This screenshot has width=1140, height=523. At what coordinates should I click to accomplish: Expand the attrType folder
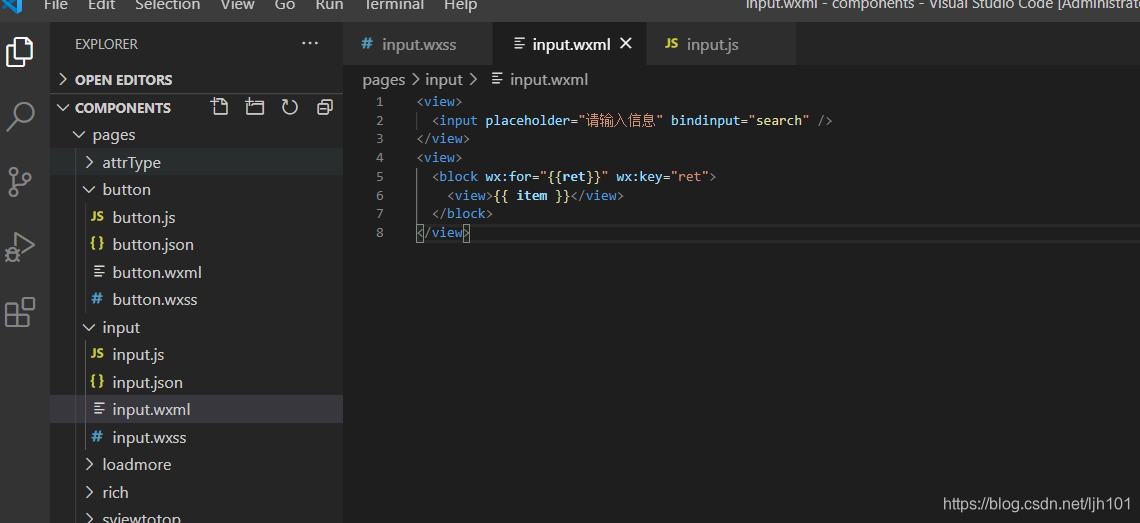coord(89,162)
